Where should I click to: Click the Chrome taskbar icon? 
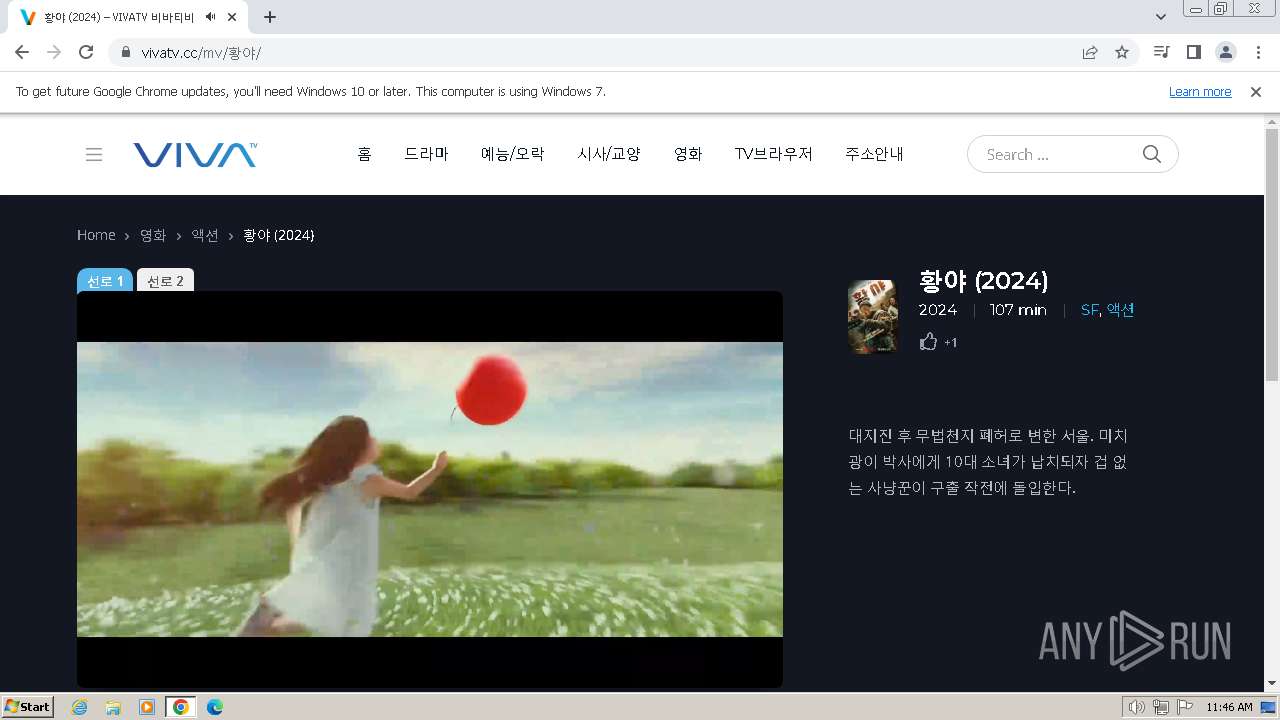click(x=181, y=707)
